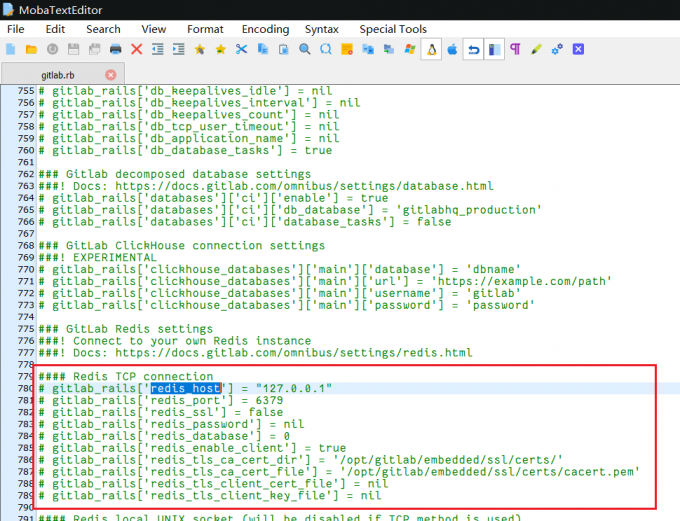Click the second yellow star bookmark icon
The height and width of the screenshot is (521, 680).
click(221, 49)
